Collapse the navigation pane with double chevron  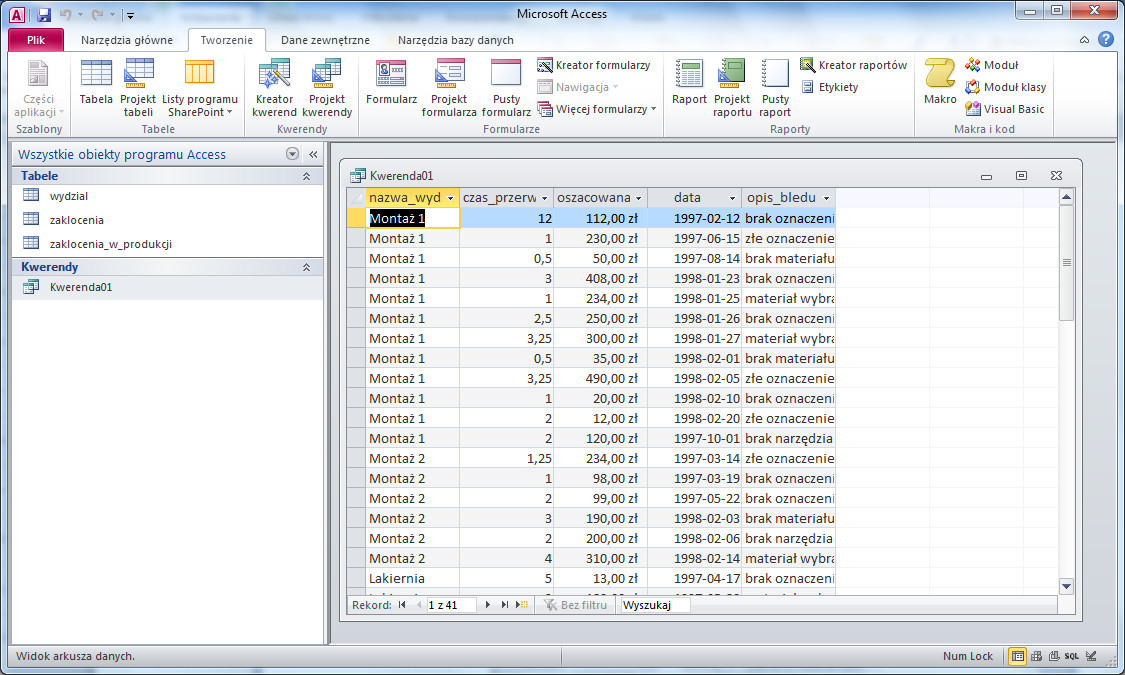pyautogui.click(x=313, y=154)
